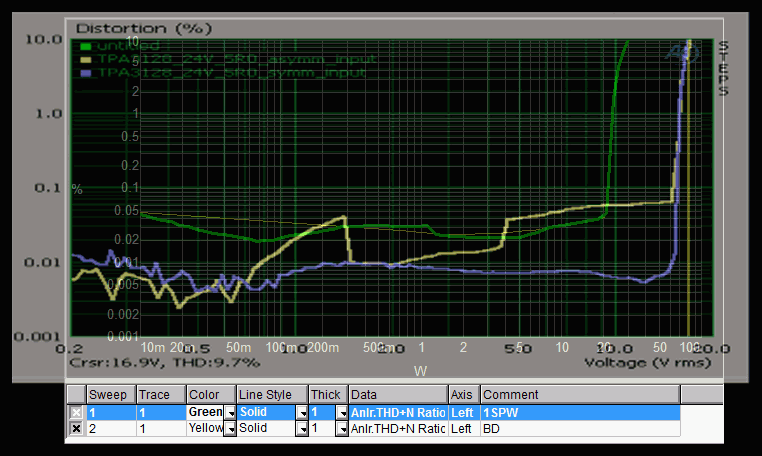762x456 pixels.
Task: Select the Axis column header
Action: 463,395
